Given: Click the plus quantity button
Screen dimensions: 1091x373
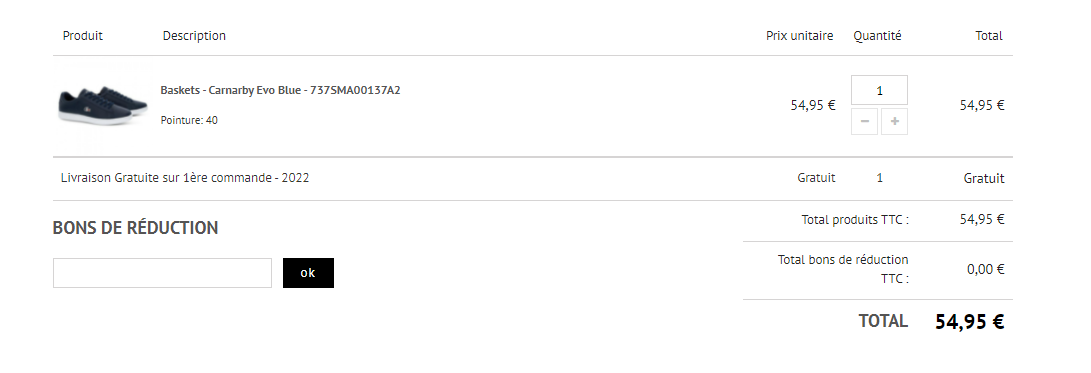Looking at the screenshot, I should [x=895, y=122].
